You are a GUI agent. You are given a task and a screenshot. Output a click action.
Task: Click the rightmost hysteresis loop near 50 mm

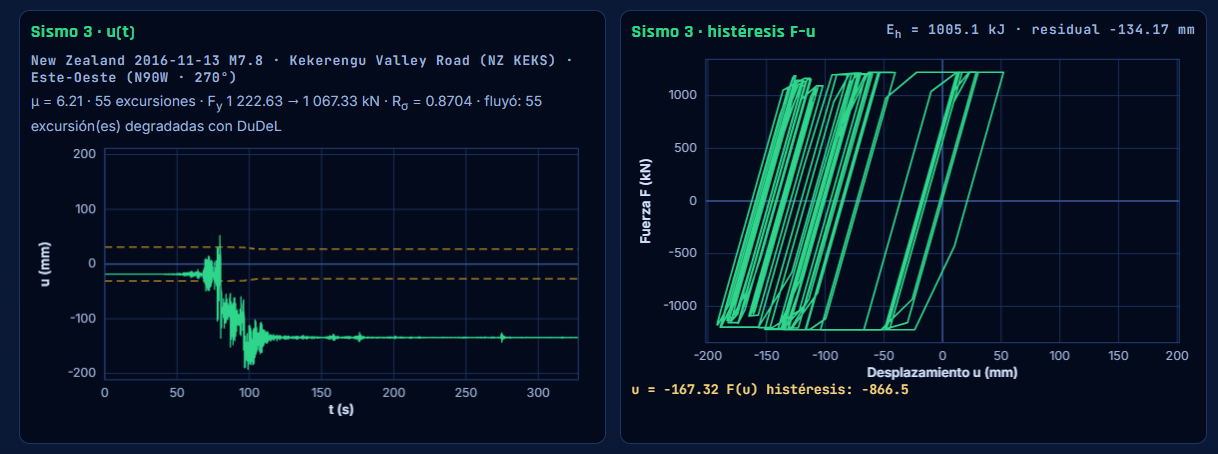pos(1002,73)
